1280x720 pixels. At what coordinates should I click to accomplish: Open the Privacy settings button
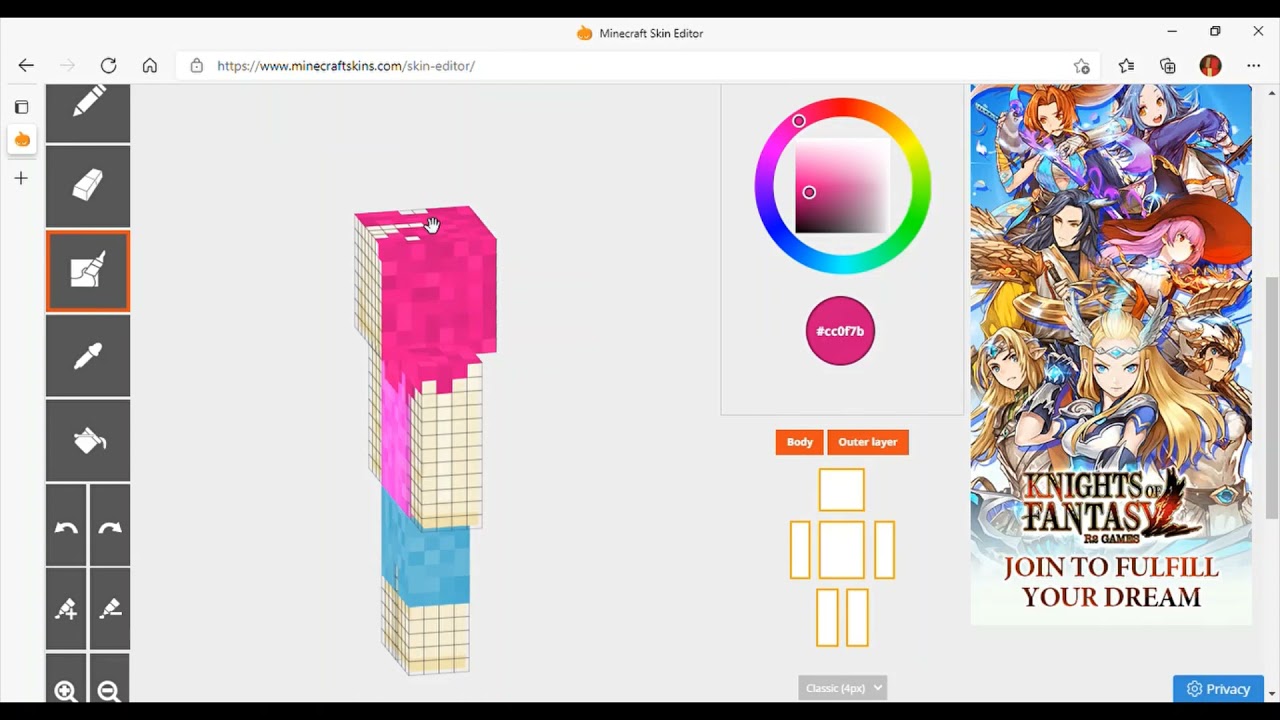(1218, 689)
